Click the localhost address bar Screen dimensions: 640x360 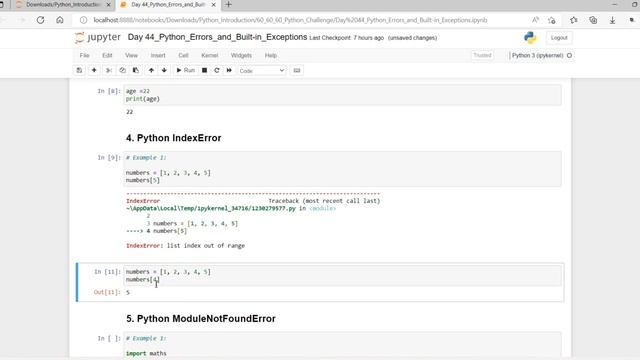coord(290,20)
